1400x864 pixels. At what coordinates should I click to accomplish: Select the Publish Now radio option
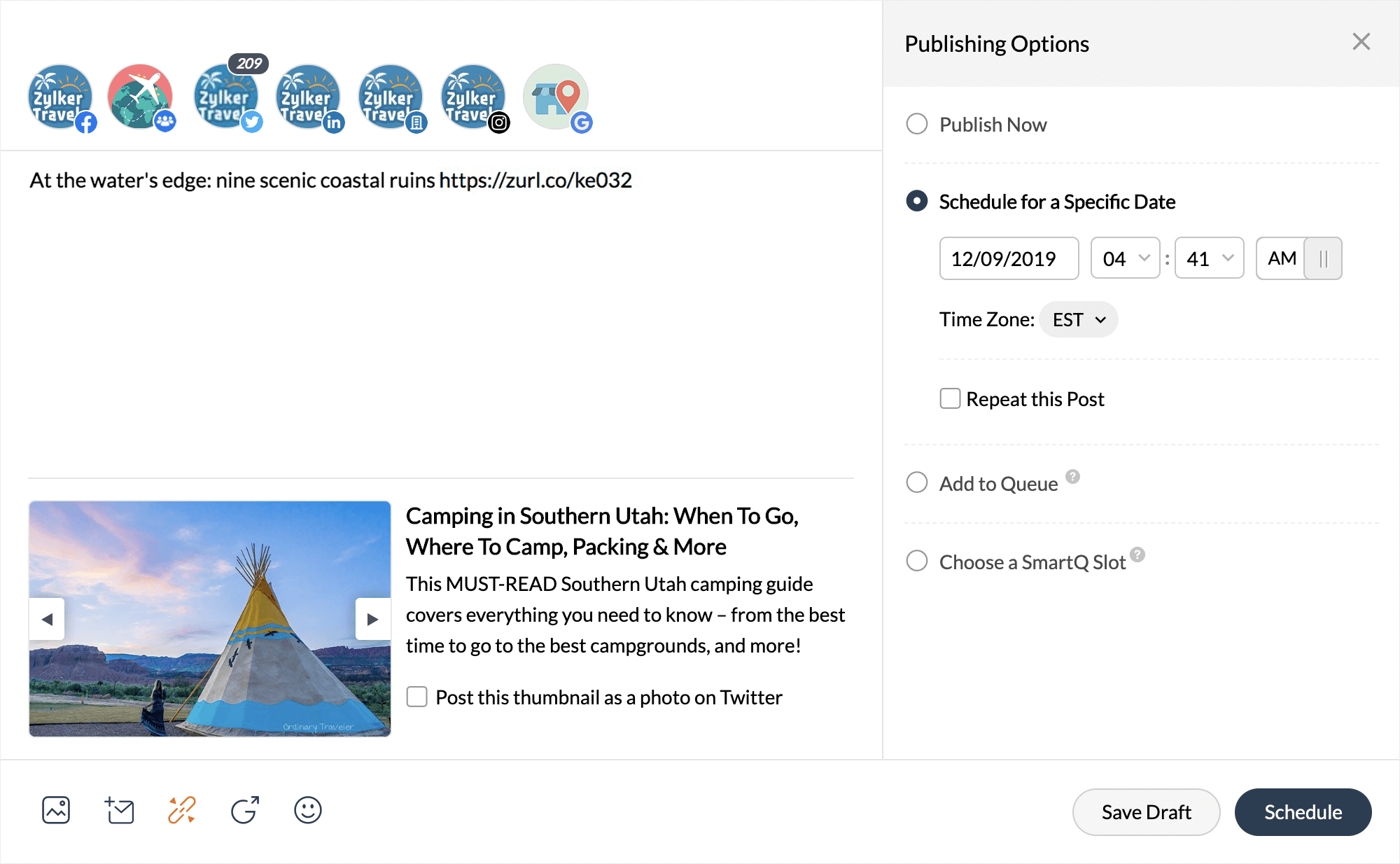tap(917, 125)
